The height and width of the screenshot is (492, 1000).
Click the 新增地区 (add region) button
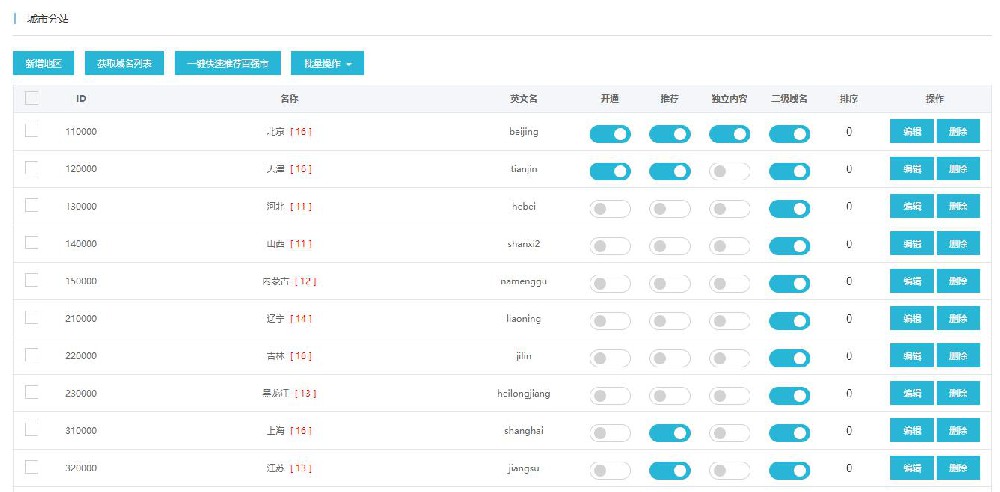point(43,63)
